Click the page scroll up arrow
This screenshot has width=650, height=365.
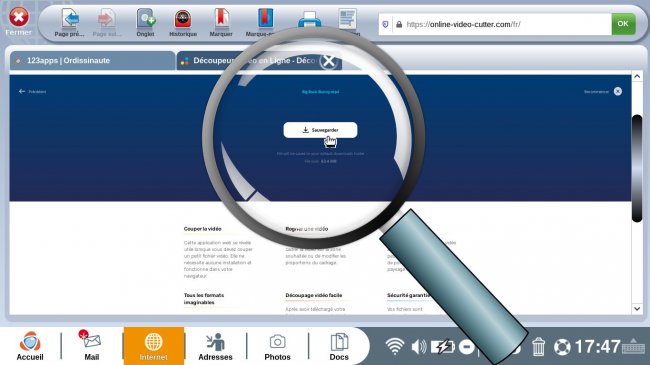click(637, 76)
